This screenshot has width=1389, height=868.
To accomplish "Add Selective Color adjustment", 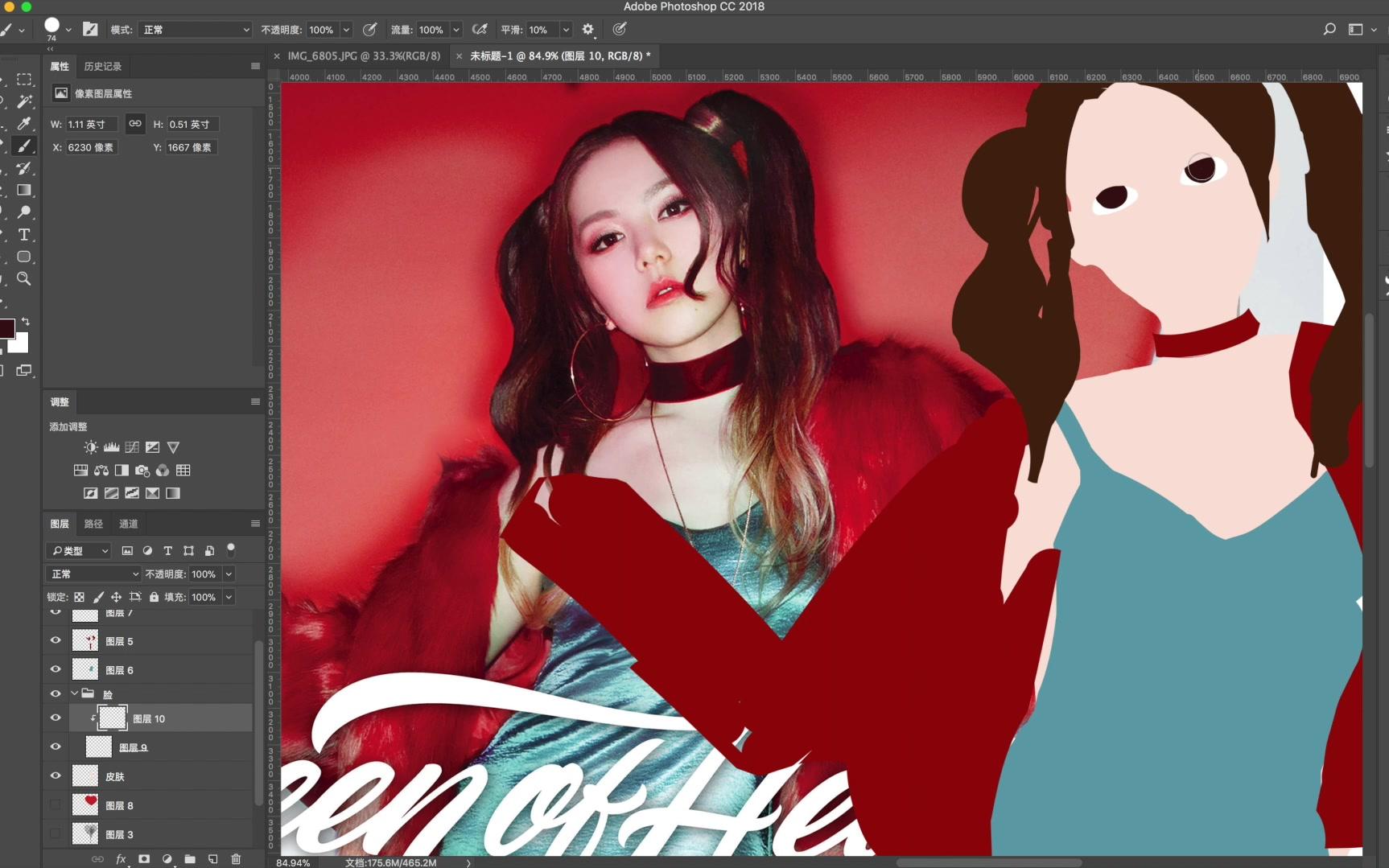I will tap(152, 493).
